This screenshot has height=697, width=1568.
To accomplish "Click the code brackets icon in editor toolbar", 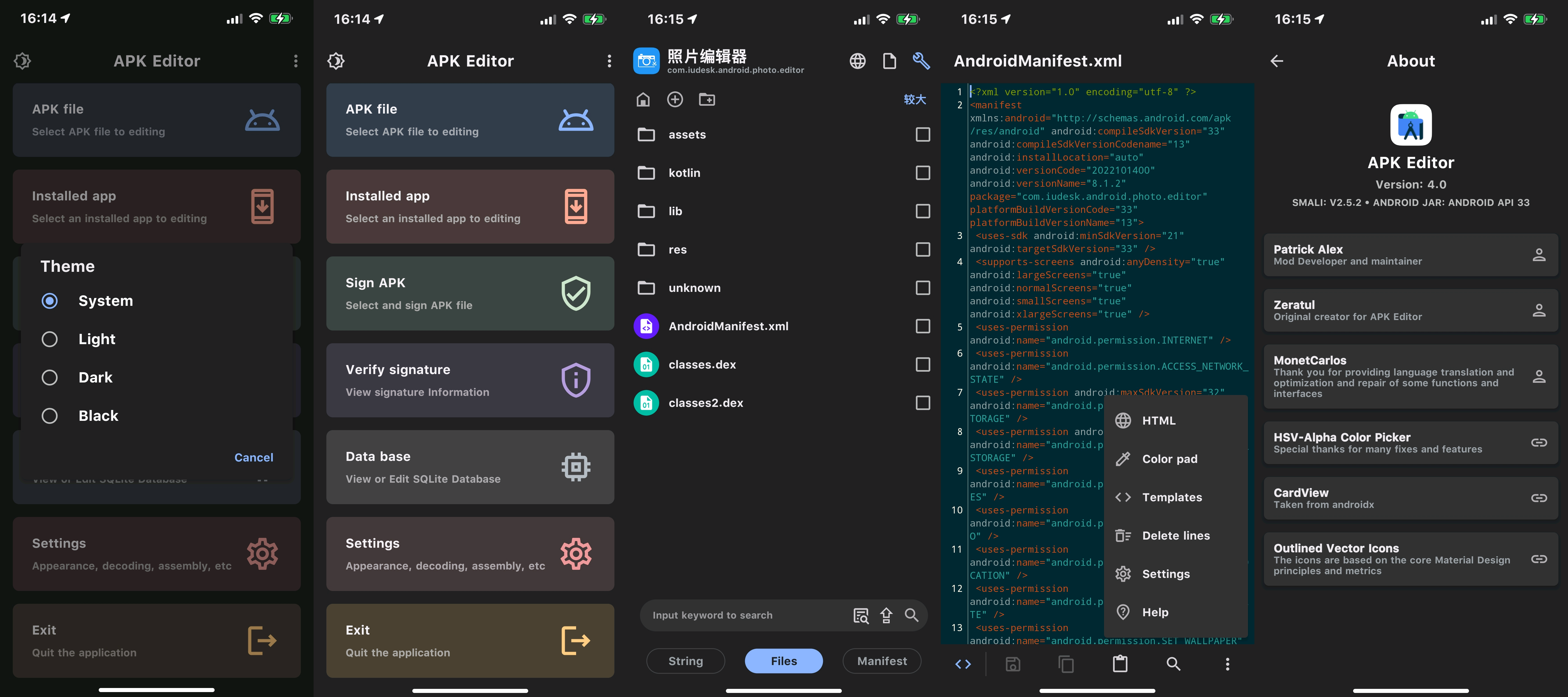I will (963, 664).
